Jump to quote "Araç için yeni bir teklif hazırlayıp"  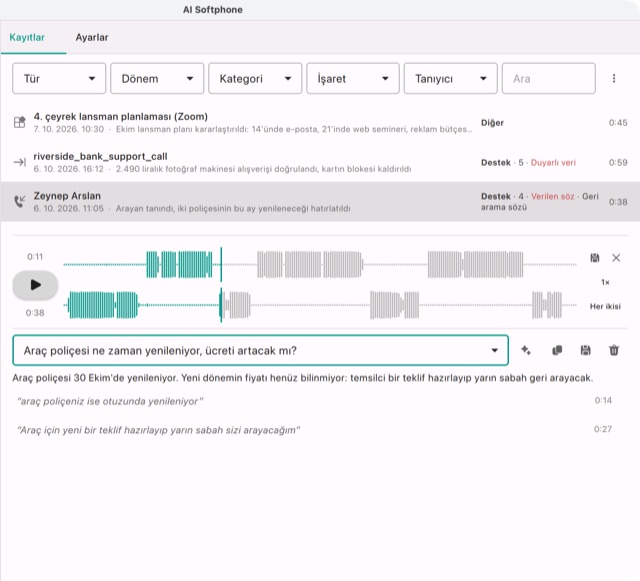[158, 430]
